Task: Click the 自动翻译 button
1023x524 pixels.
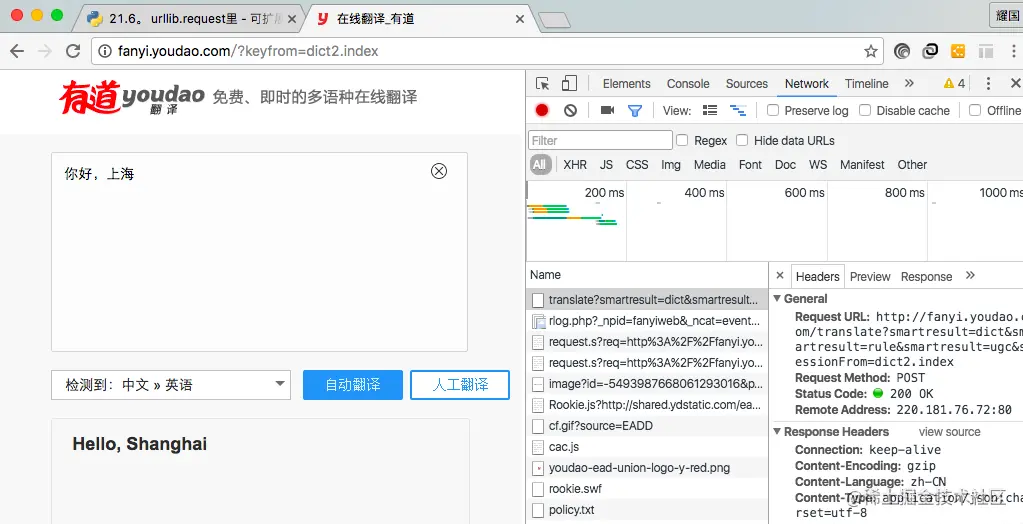Action: click(x=352, y=384)
